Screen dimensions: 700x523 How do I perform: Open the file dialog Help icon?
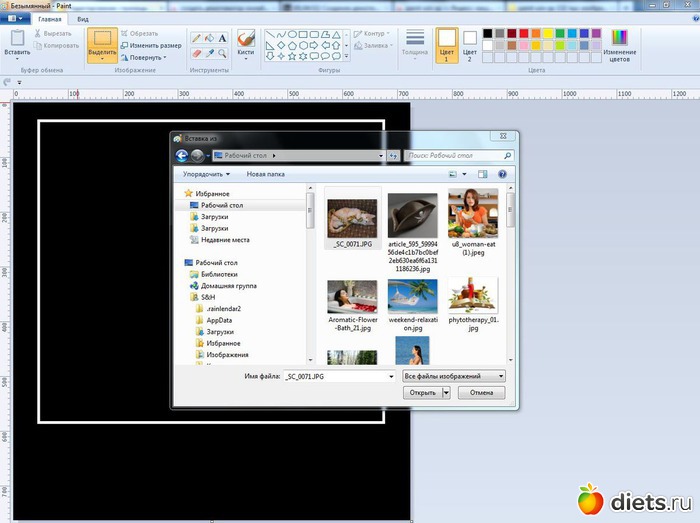(502, 174)
